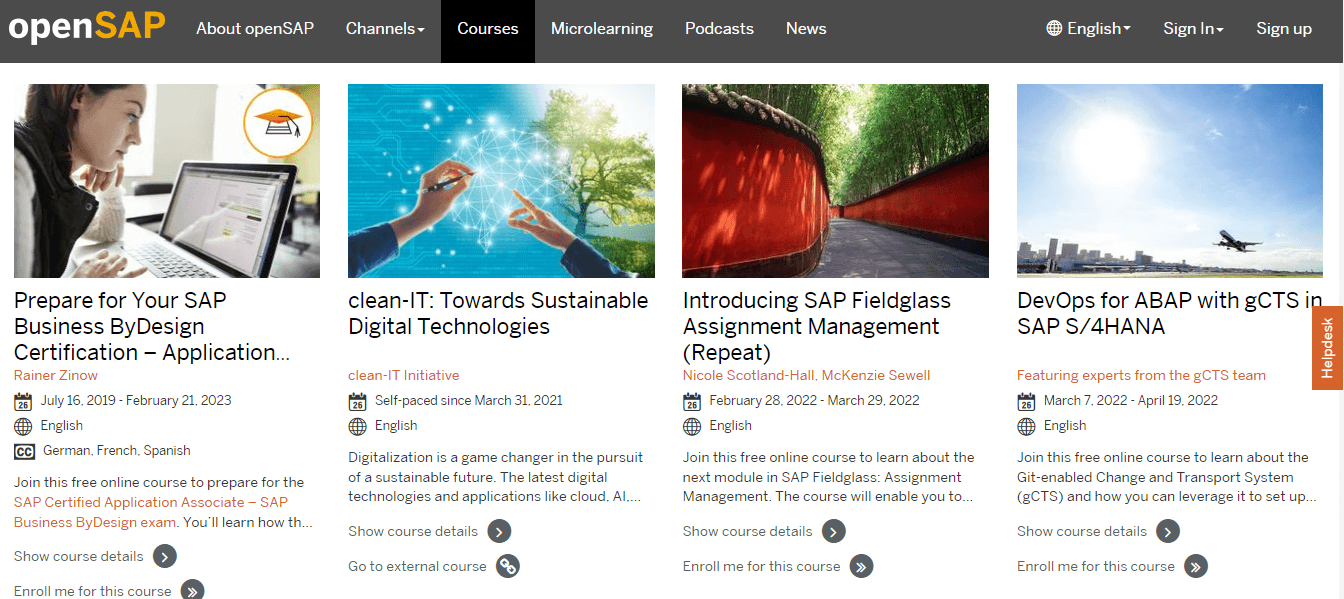Image resolution: width=1344 pixels, height=599 pixels.
Task: Click the arrow icon beside Show course details for SAP Fieldglass
Action: [x=834, y=531]
